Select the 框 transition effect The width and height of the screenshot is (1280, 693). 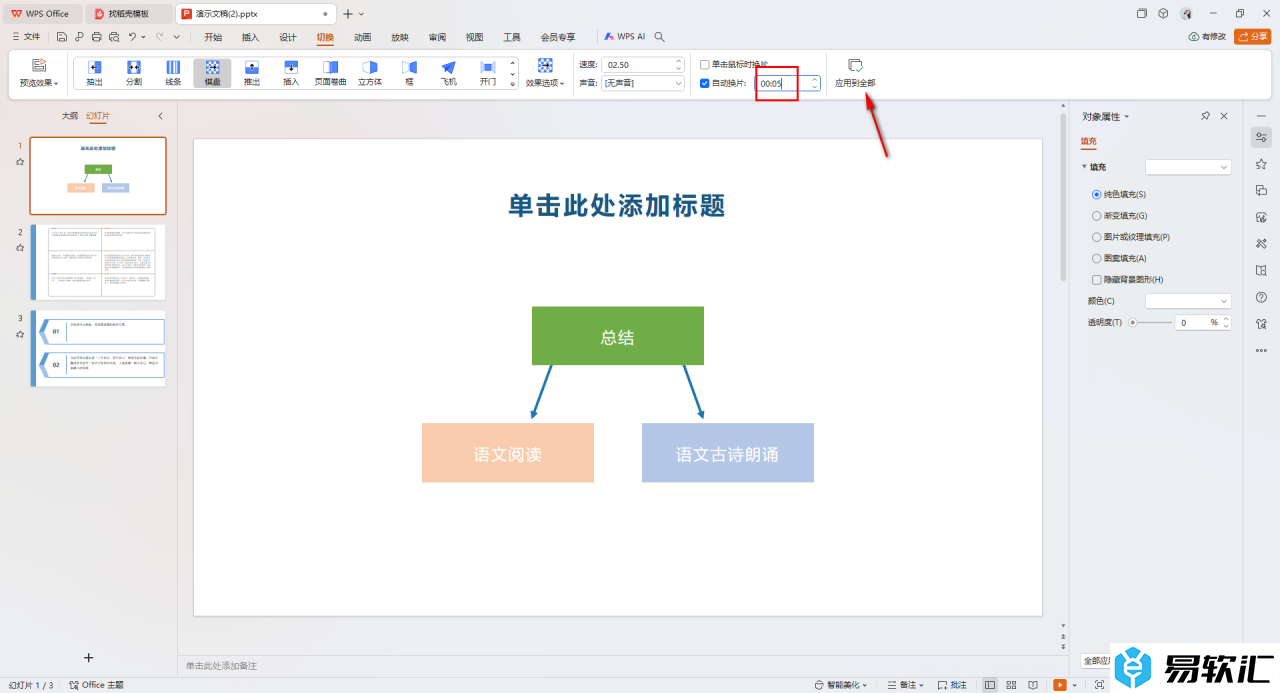click(409, 73)
